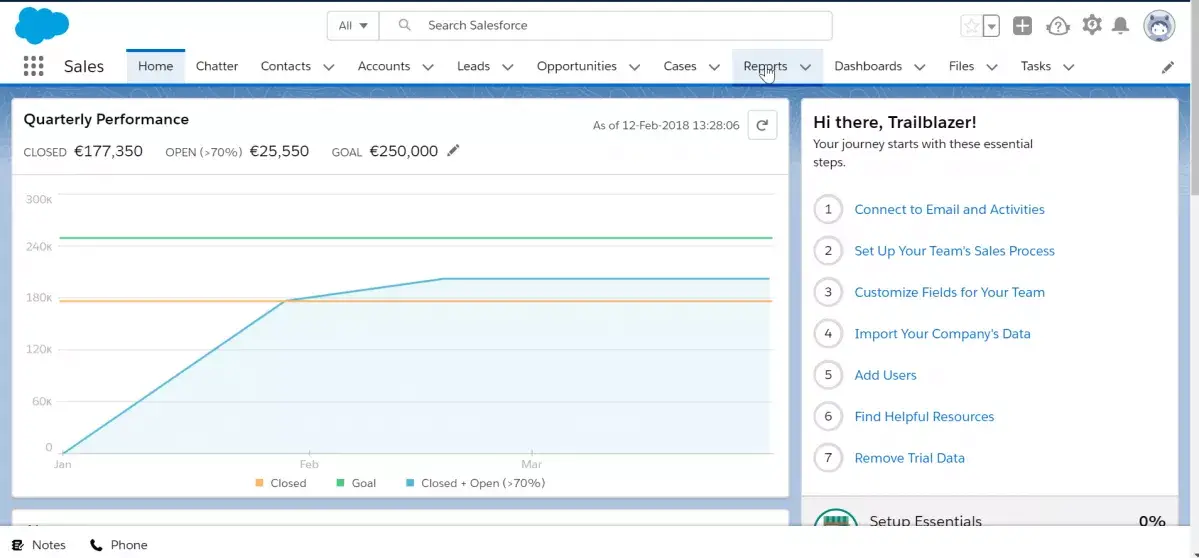Click the open amount €25,550
This screenshot has width=1199, height=558.
(279, 151)
